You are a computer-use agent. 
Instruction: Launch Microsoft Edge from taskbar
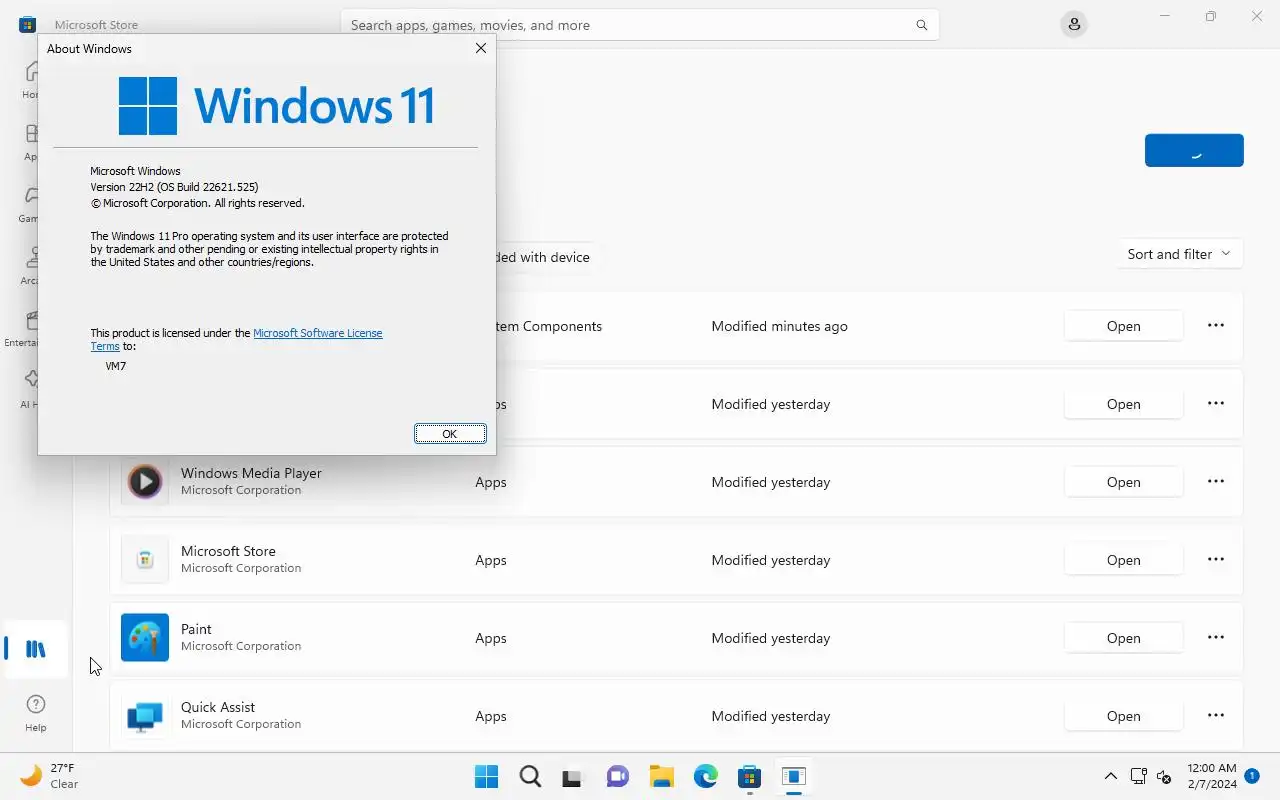coord(706,776)
